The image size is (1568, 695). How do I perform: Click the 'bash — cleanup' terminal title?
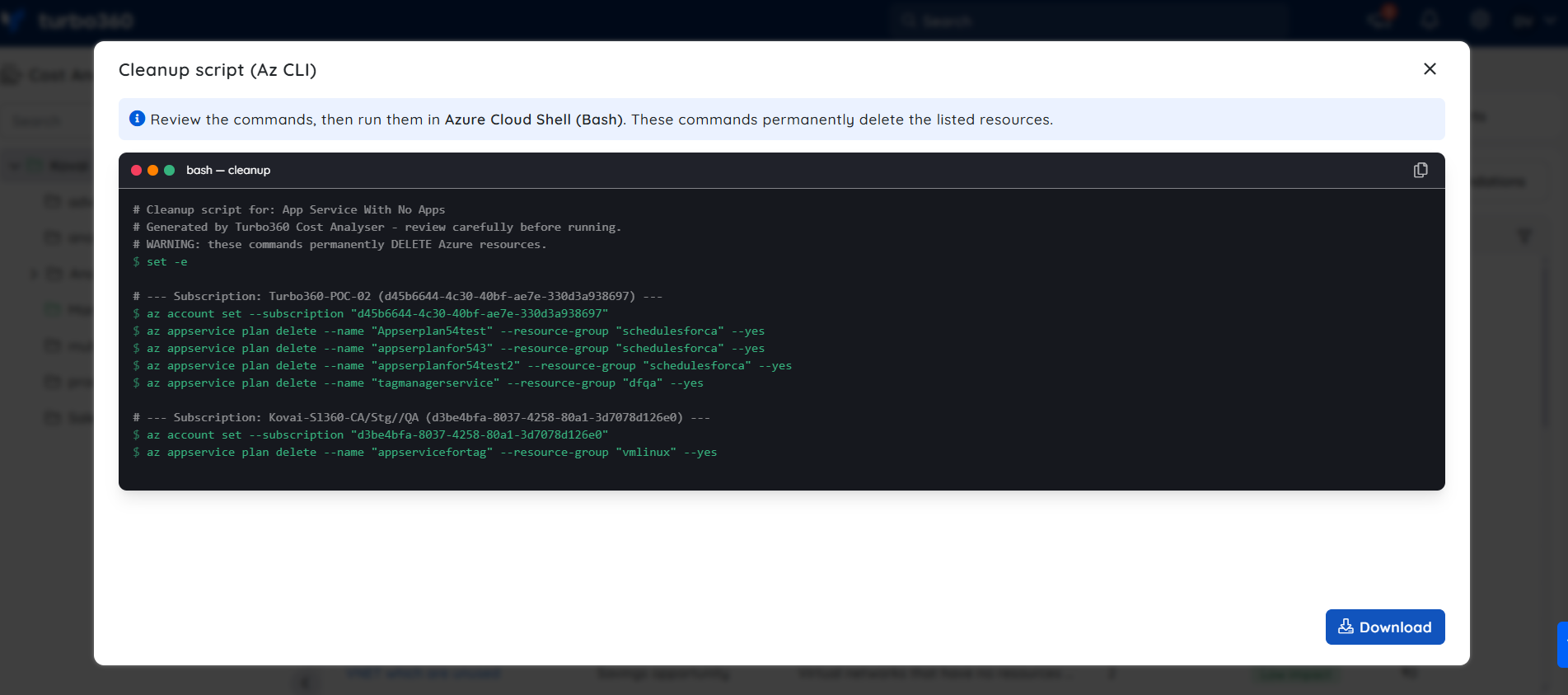point(228,170)
